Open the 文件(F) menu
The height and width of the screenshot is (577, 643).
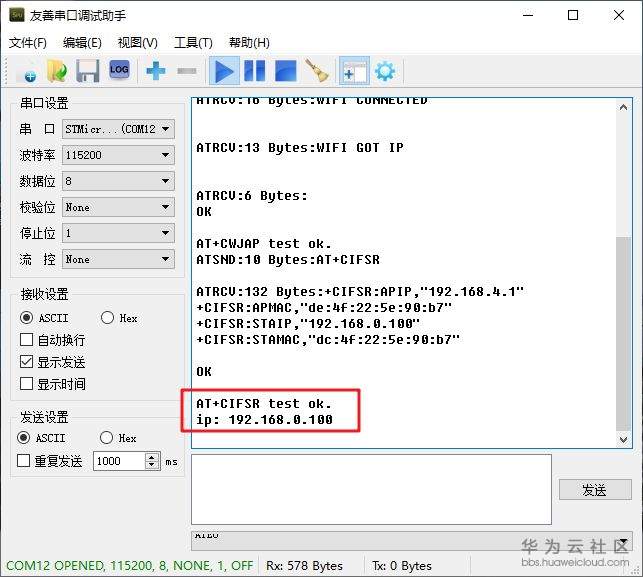[x=27, y=43]
